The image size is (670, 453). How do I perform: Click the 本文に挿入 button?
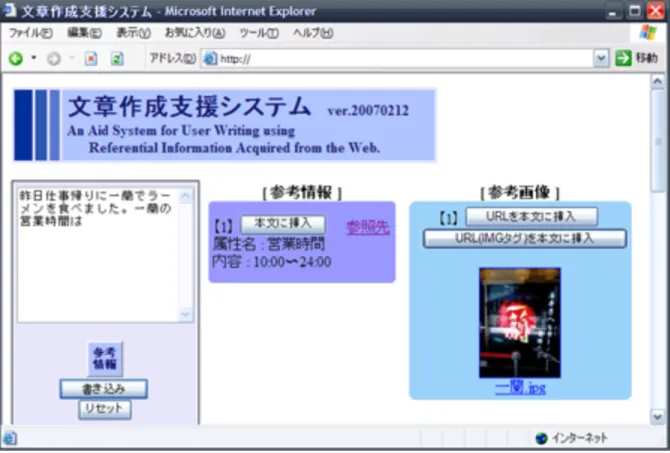[283, 224]
